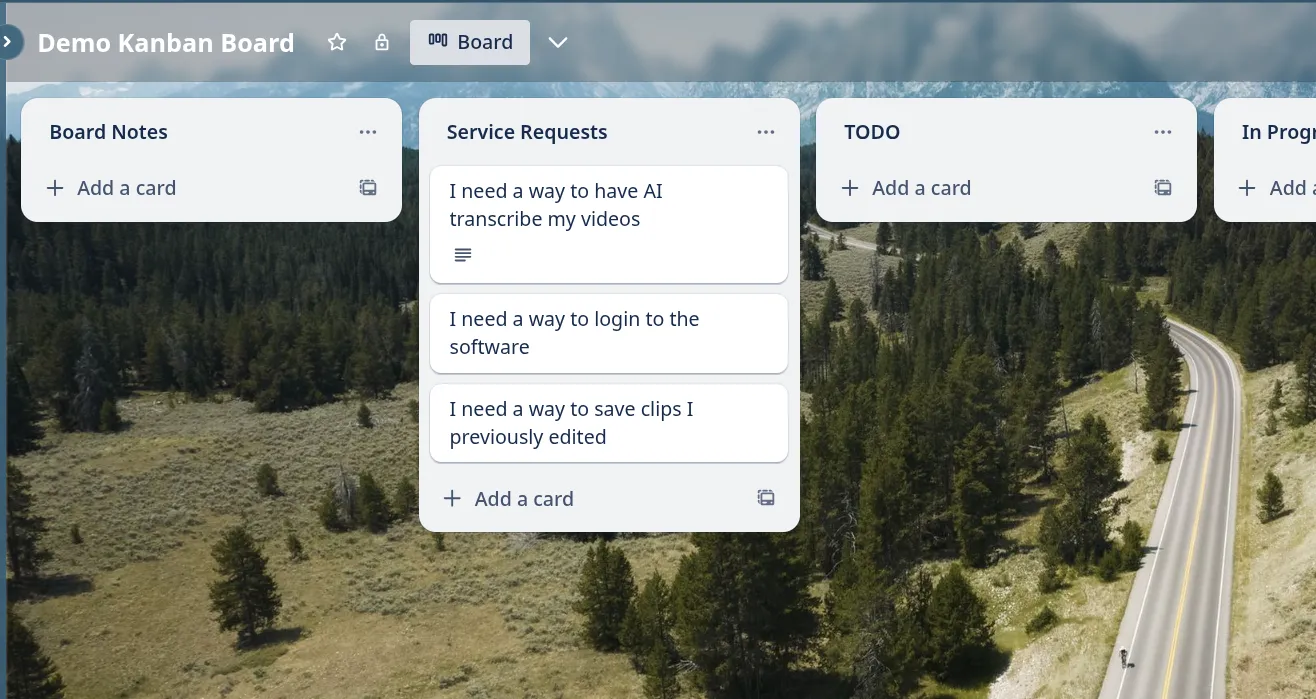Viewport: 1316px width, 699px height.
Task: Expand the collapsed left sidebar
Action: pyautogui.click(x=8, y=42)
